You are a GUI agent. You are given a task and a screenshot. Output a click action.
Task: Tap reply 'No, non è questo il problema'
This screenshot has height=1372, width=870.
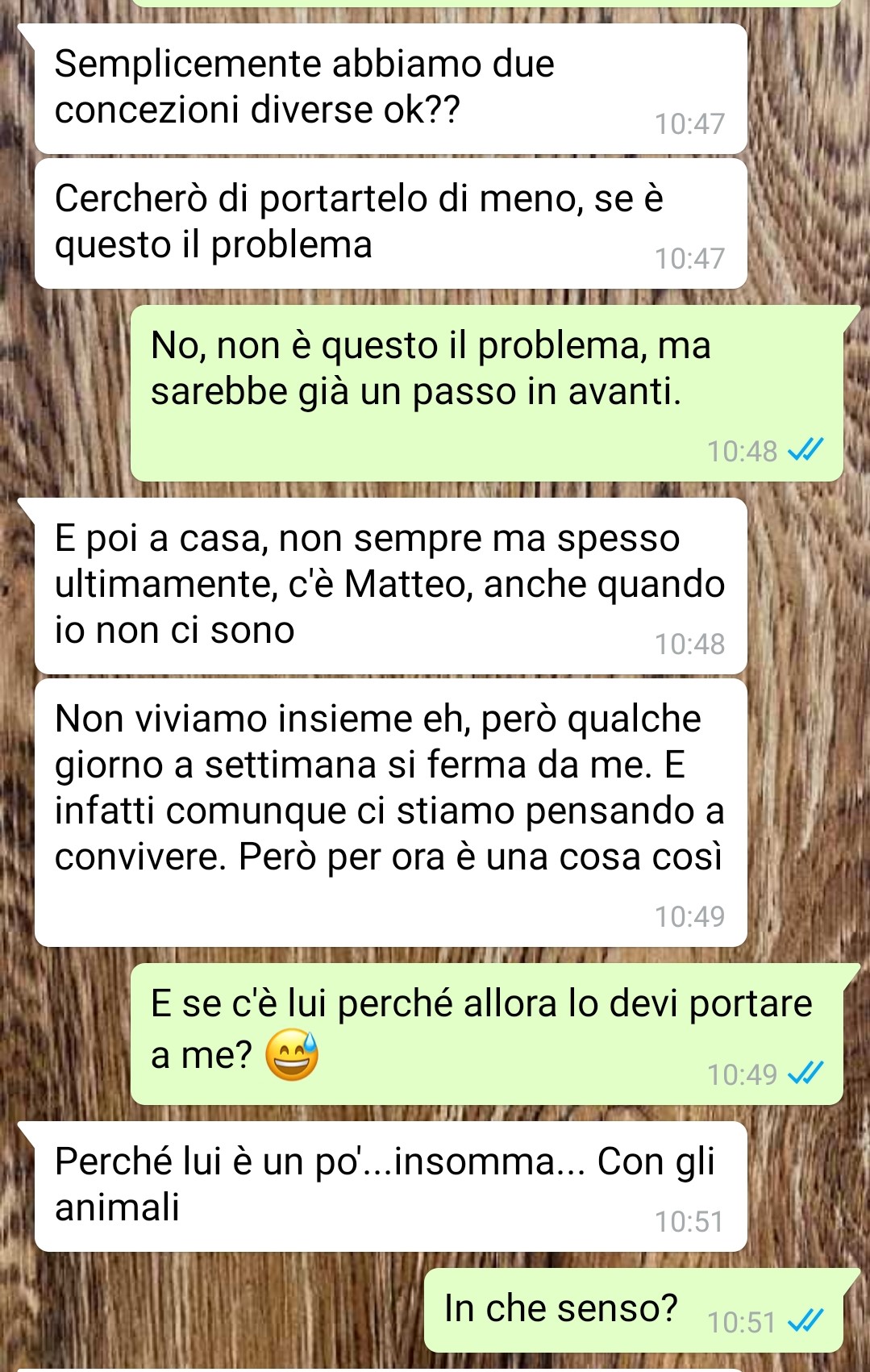coord(487,393)
